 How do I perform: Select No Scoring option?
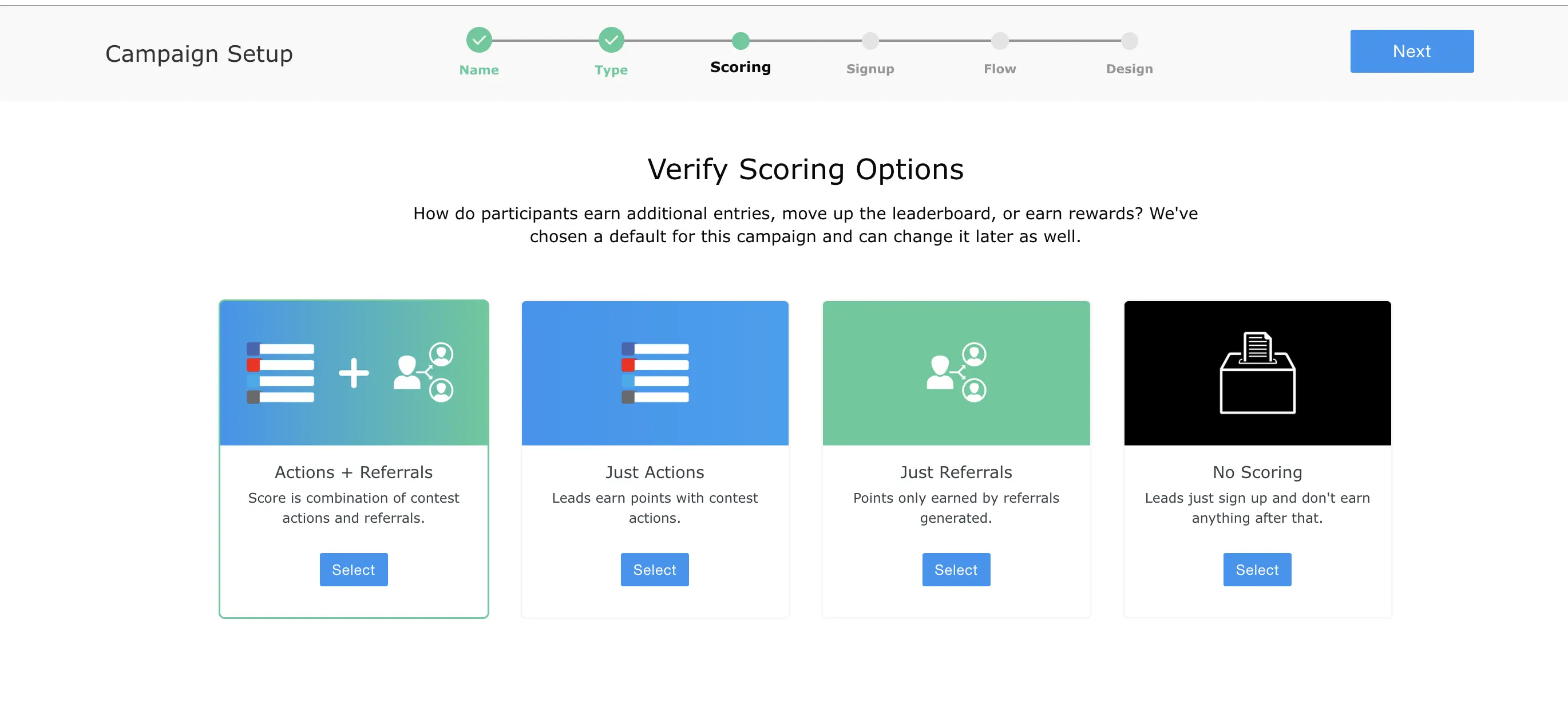point(1256,569)
